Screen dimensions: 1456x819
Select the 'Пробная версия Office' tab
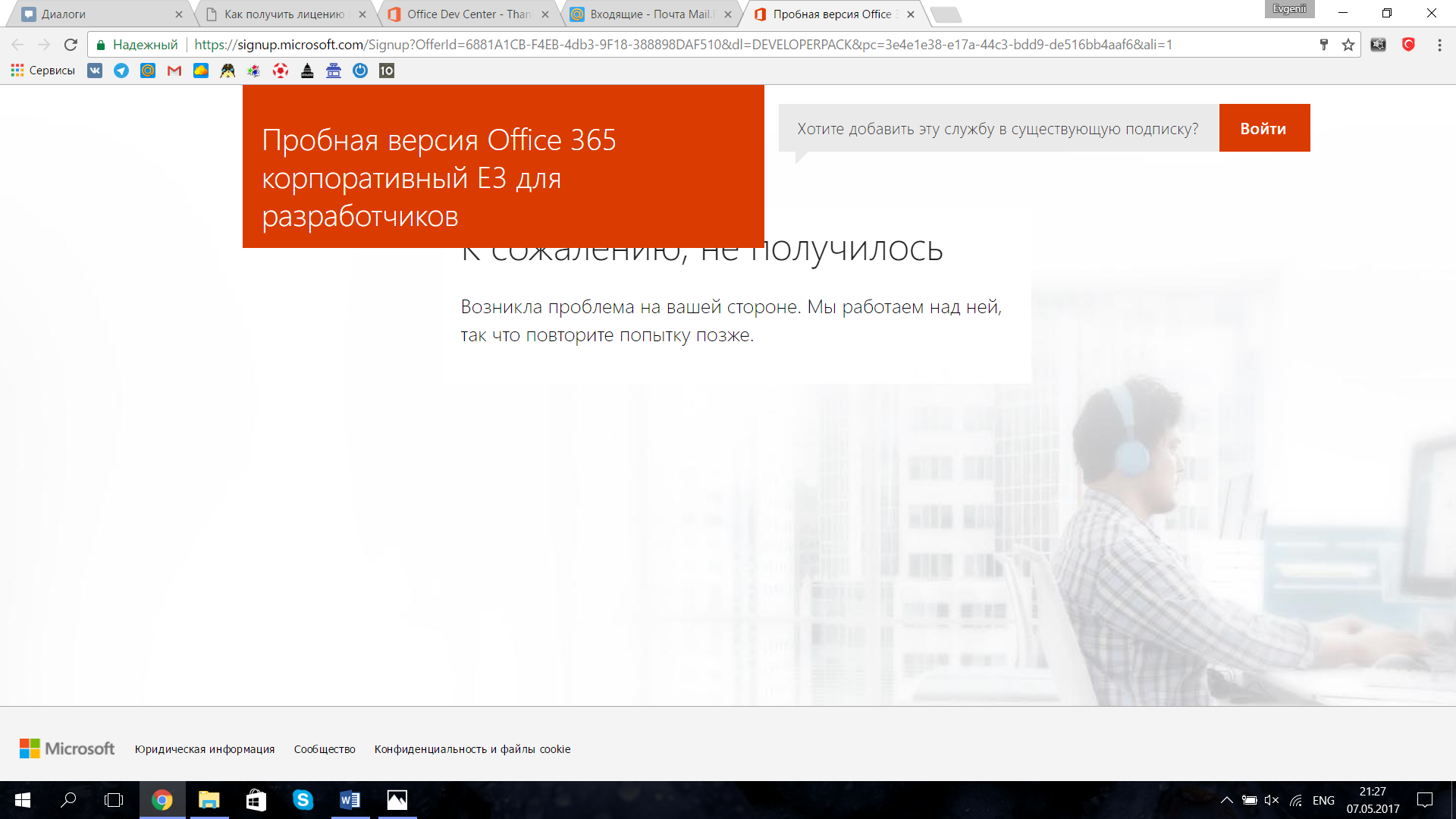(834, 14)
